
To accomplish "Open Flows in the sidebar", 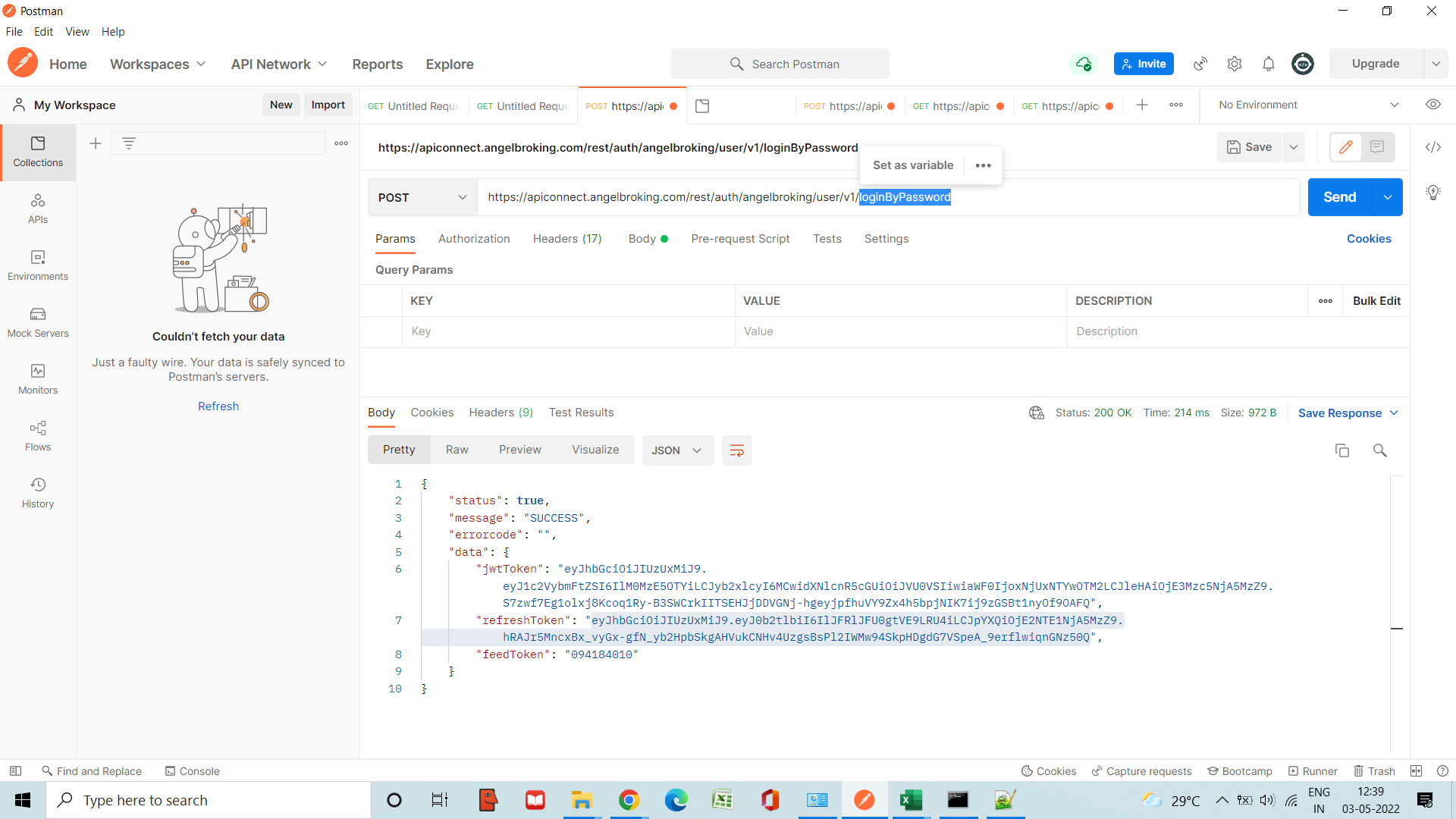I will tap(38, 436).
